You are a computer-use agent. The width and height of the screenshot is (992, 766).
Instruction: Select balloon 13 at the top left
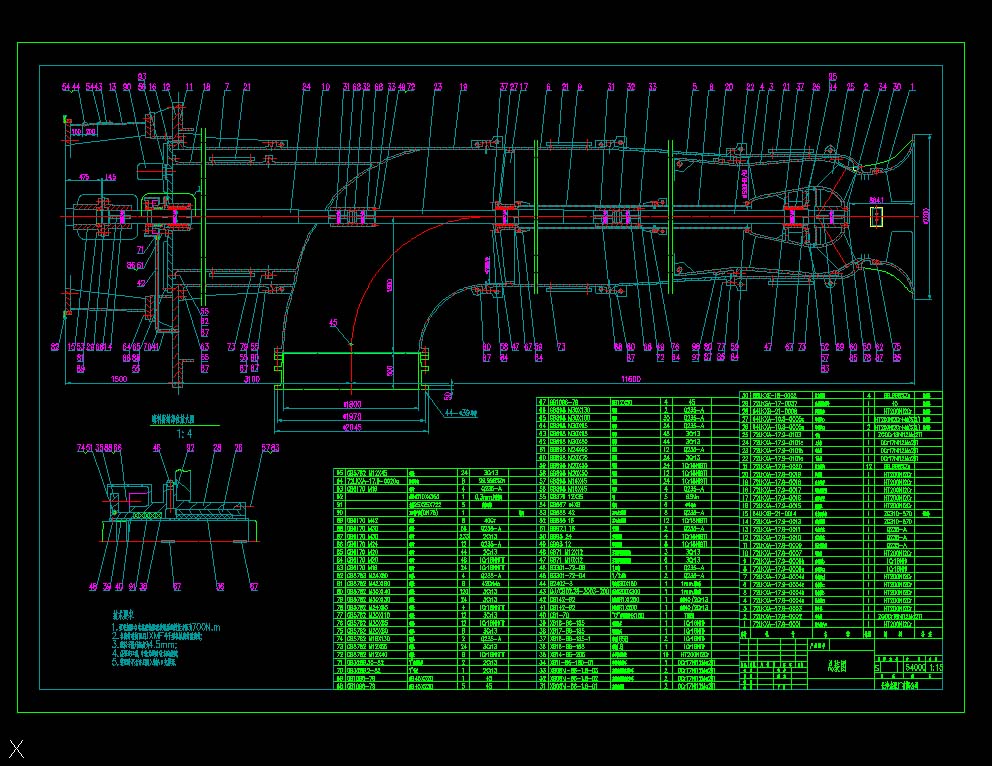point(113,87)
